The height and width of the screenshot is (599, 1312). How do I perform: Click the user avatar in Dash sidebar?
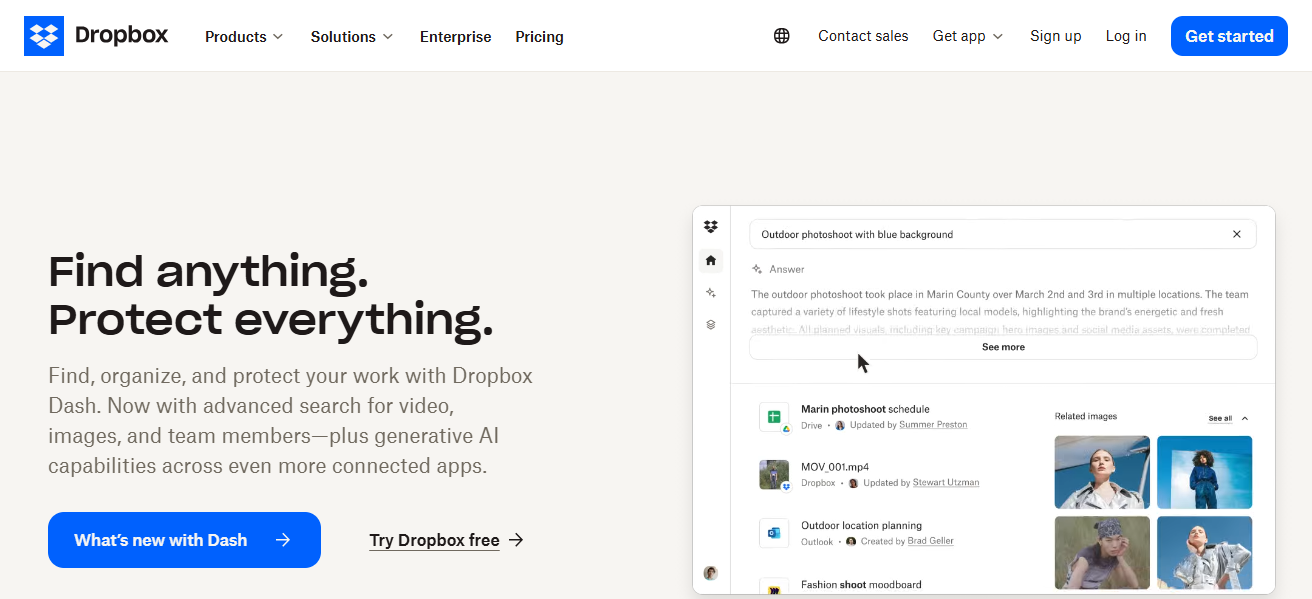(711, 573)
